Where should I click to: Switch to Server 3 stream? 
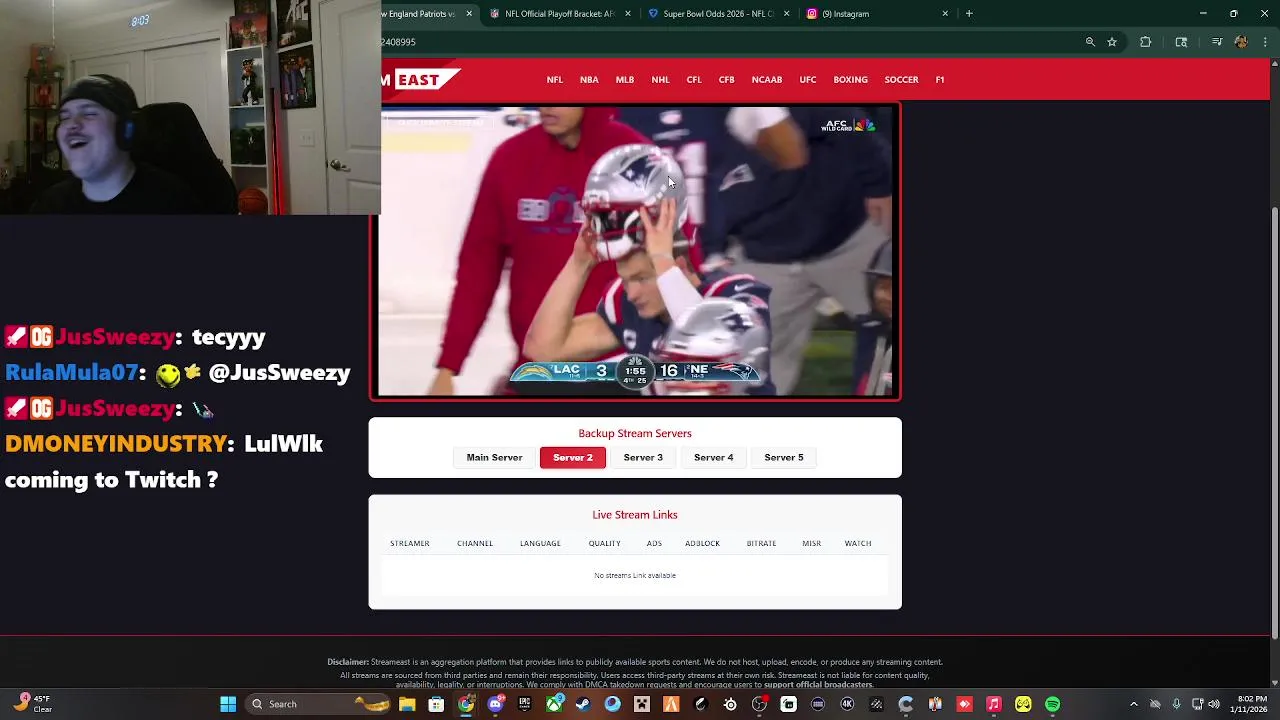coord(643,458)
